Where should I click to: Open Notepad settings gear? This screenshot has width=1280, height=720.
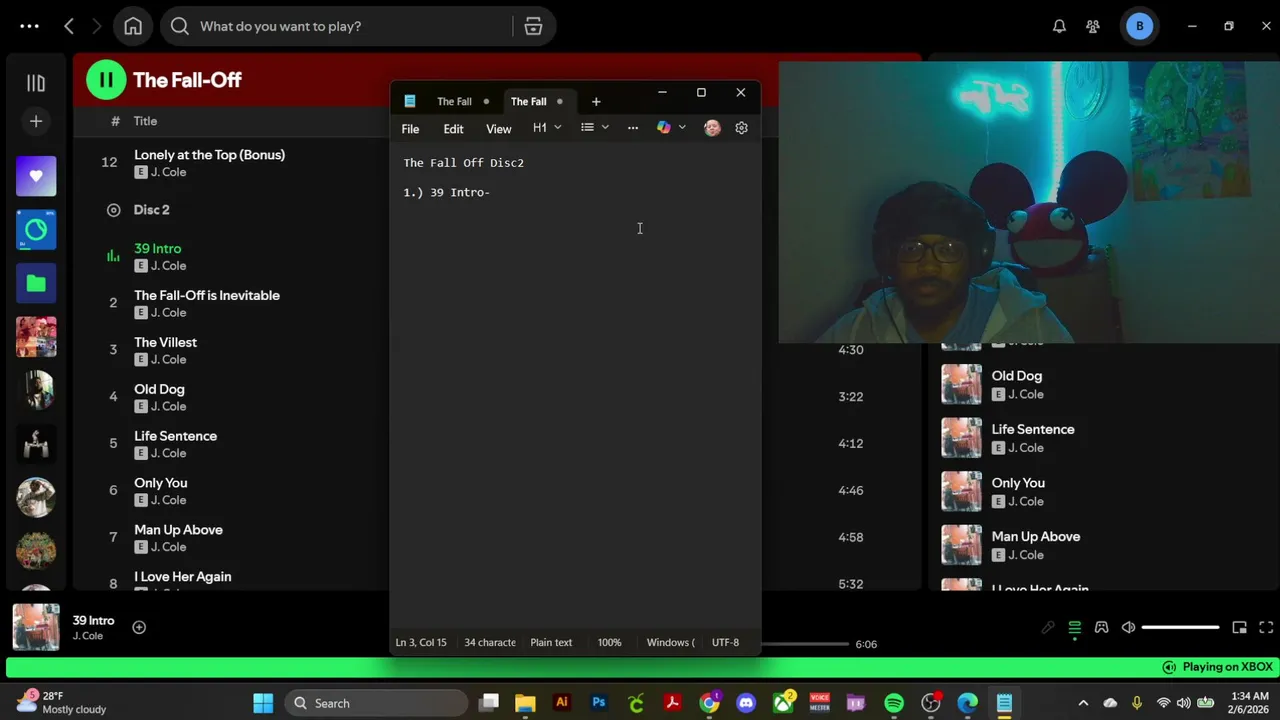coord(741,128)
